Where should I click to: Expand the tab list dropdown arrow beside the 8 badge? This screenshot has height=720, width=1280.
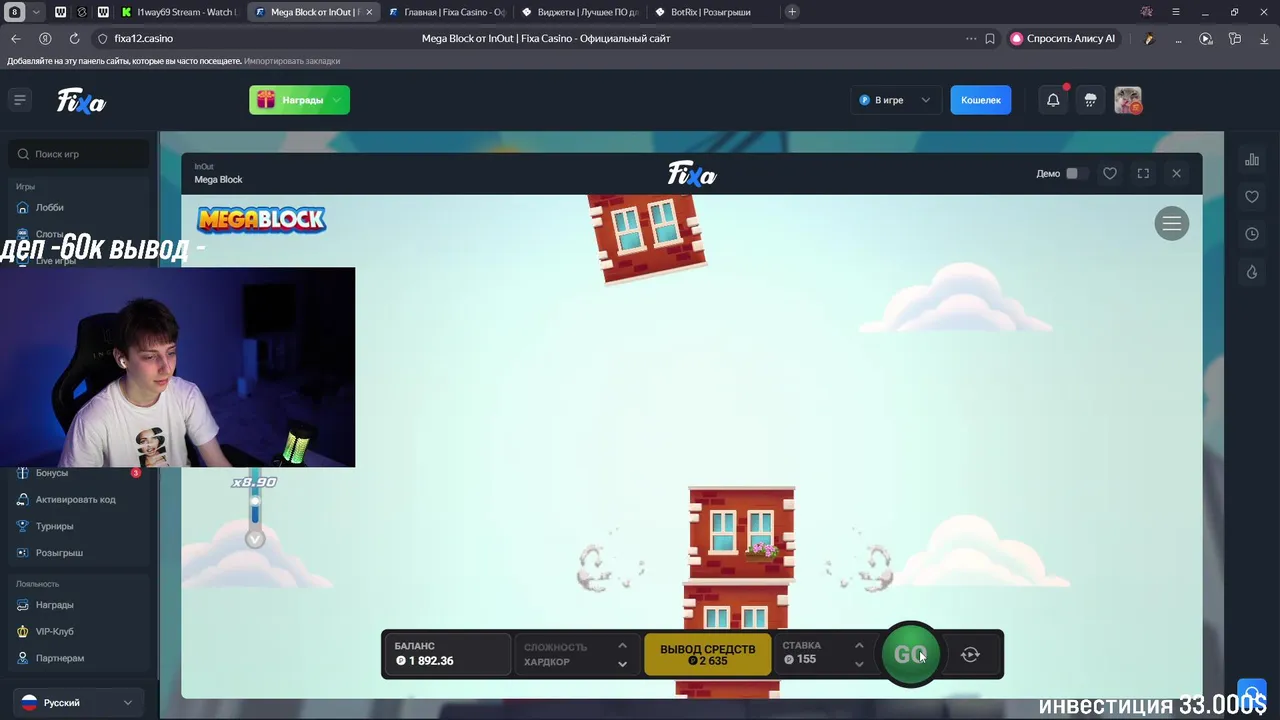click(x=36, y=12)
